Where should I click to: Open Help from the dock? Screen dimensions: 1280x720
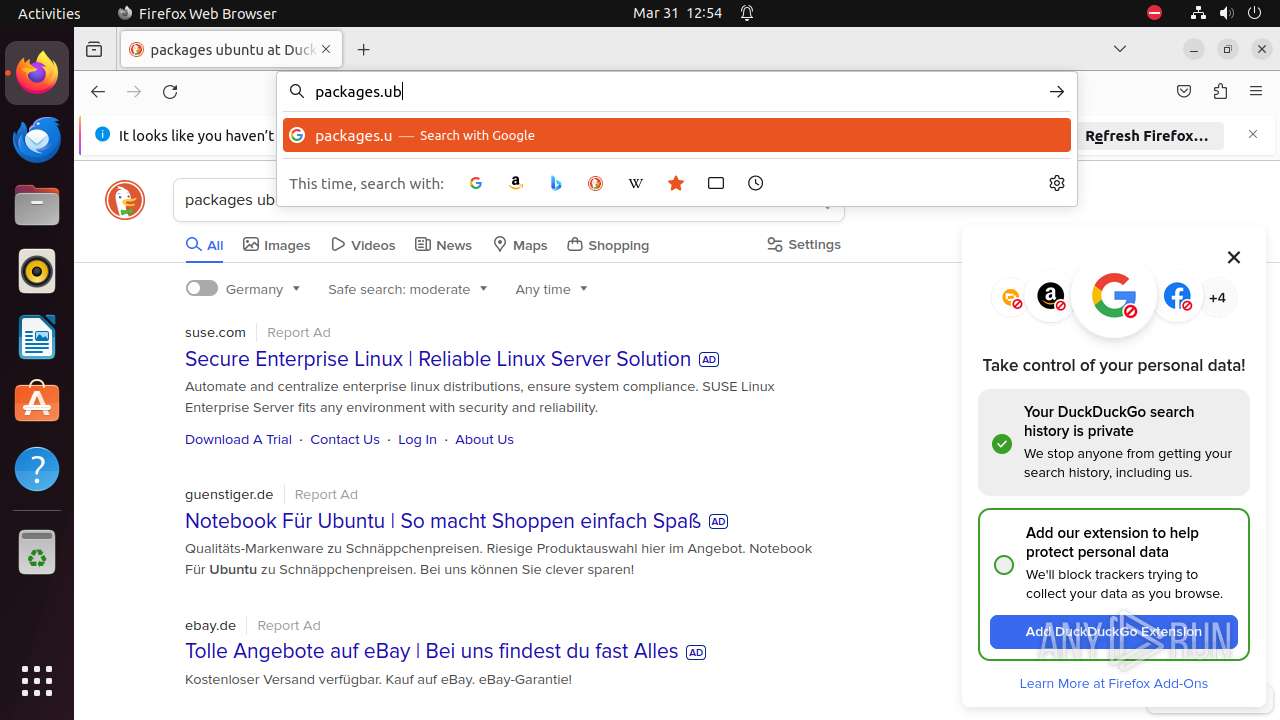point(37,469)
